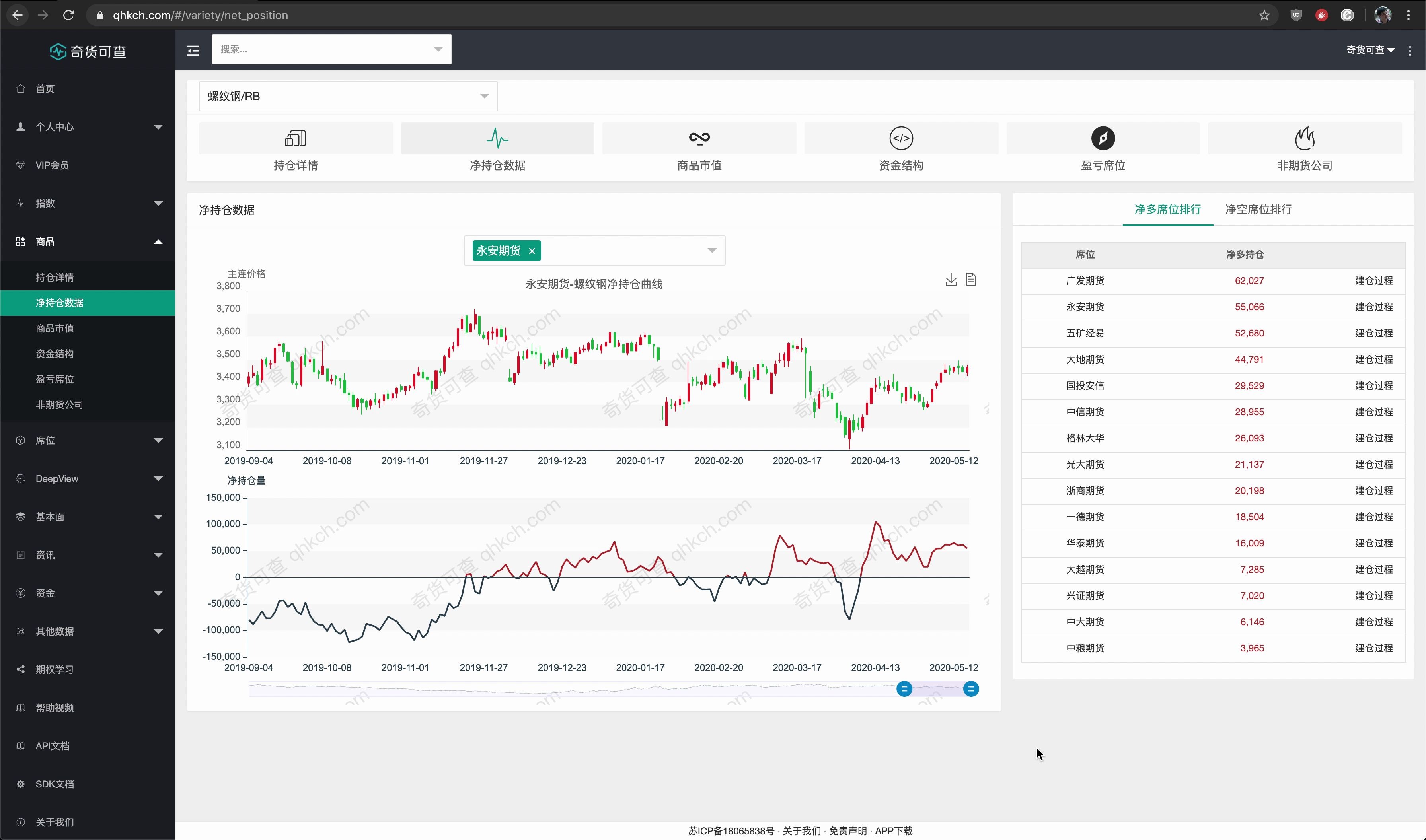Open browser three-dot menu
The image size is (1426, 840).
coord(1408,15)
